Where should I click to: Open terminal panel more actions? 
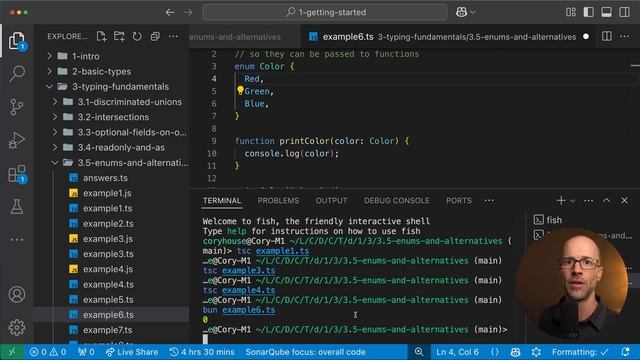[x=589, y=200]
